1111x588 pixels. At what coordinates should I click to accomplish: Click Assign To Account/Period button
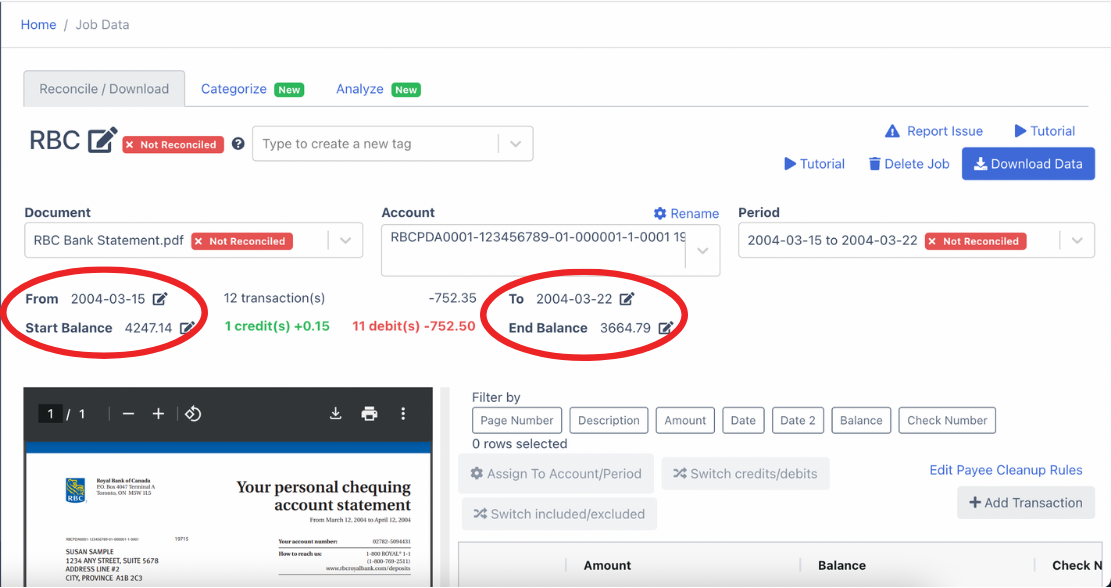[556, 474]
